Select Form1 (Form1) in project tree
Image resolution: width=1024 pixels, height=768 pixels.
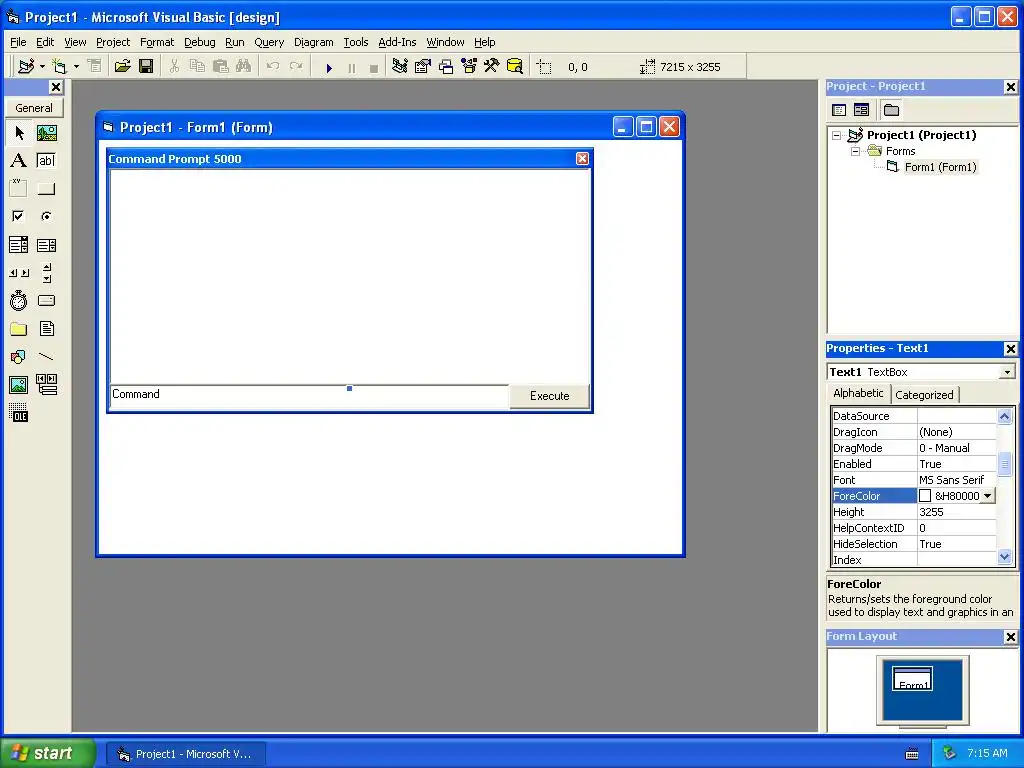point(940,167)
